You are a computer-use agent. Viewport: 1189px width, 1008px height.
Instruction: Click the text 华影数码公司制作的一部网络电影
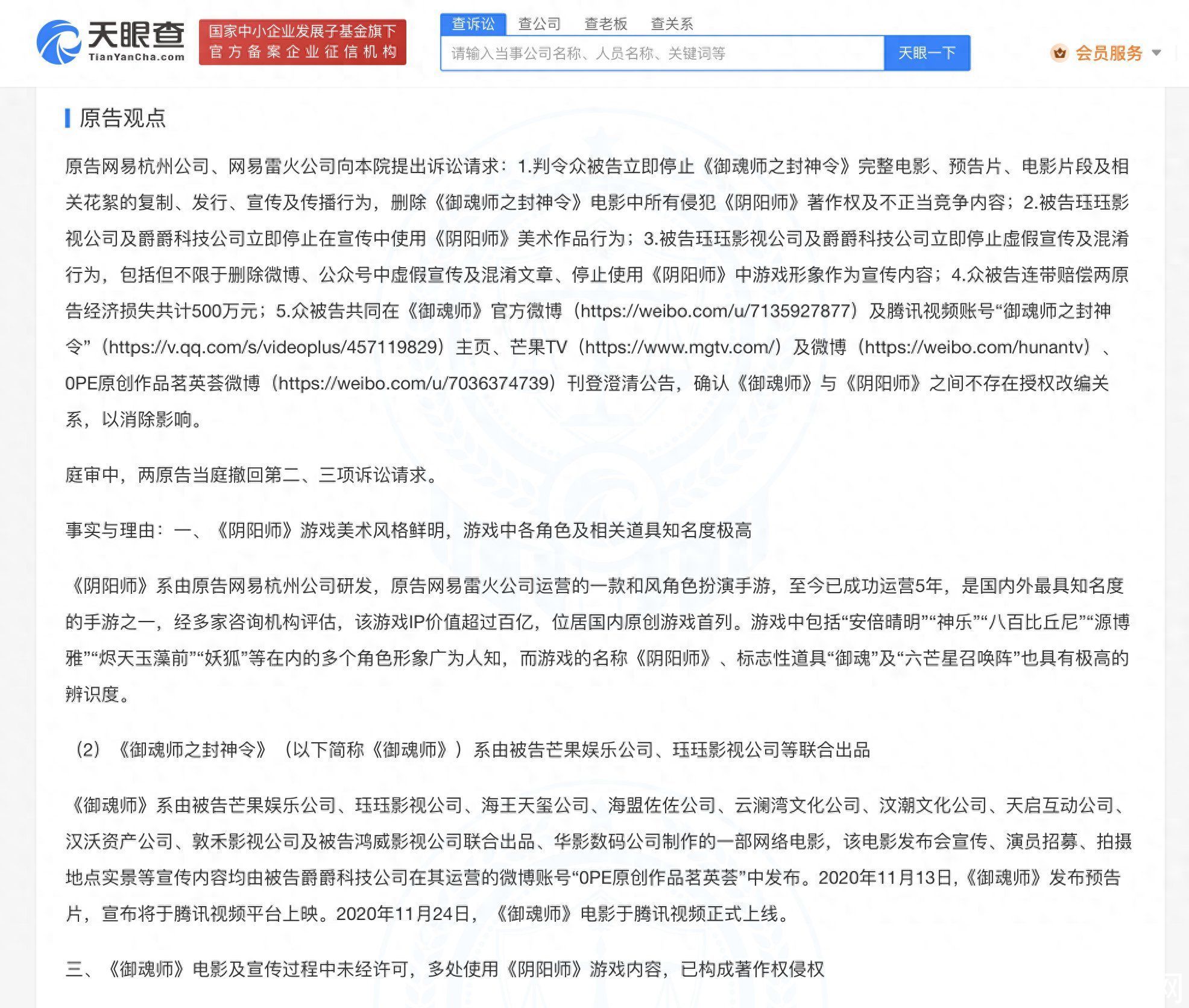[x=689, y=842]
